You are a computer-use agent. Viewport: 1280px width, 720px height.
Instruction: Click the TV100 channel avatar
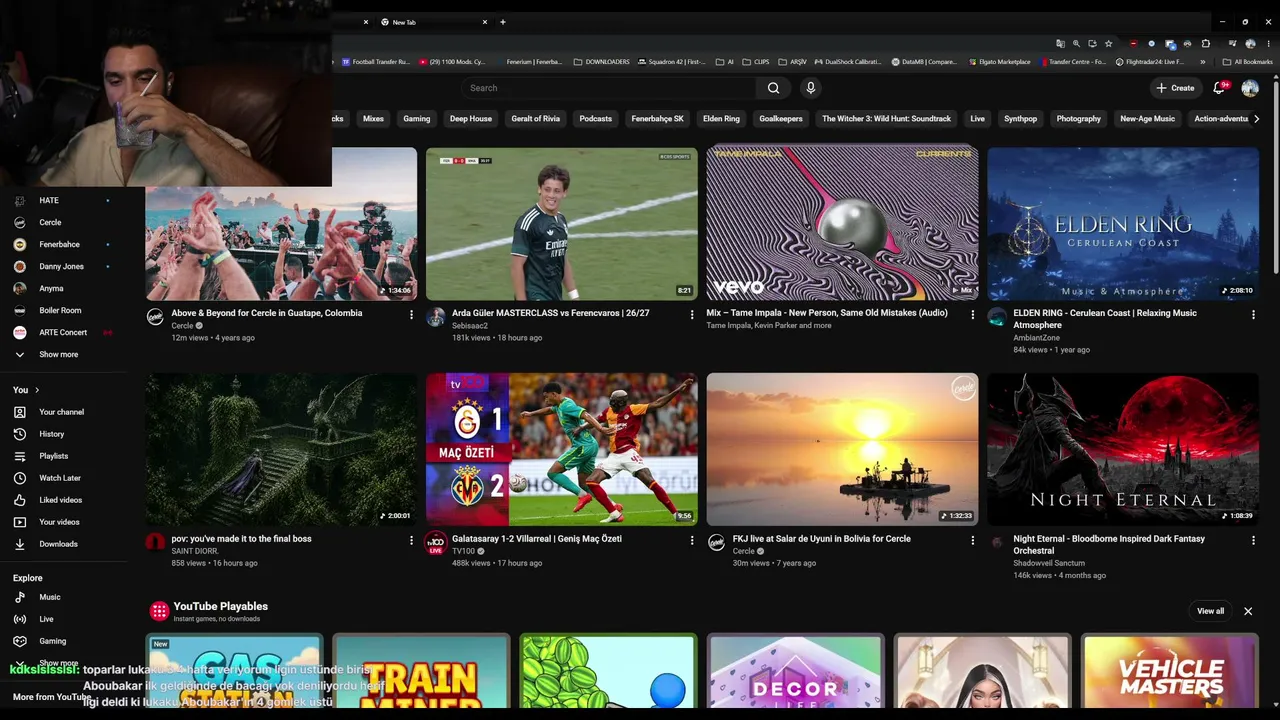click(x=435, y=543)
